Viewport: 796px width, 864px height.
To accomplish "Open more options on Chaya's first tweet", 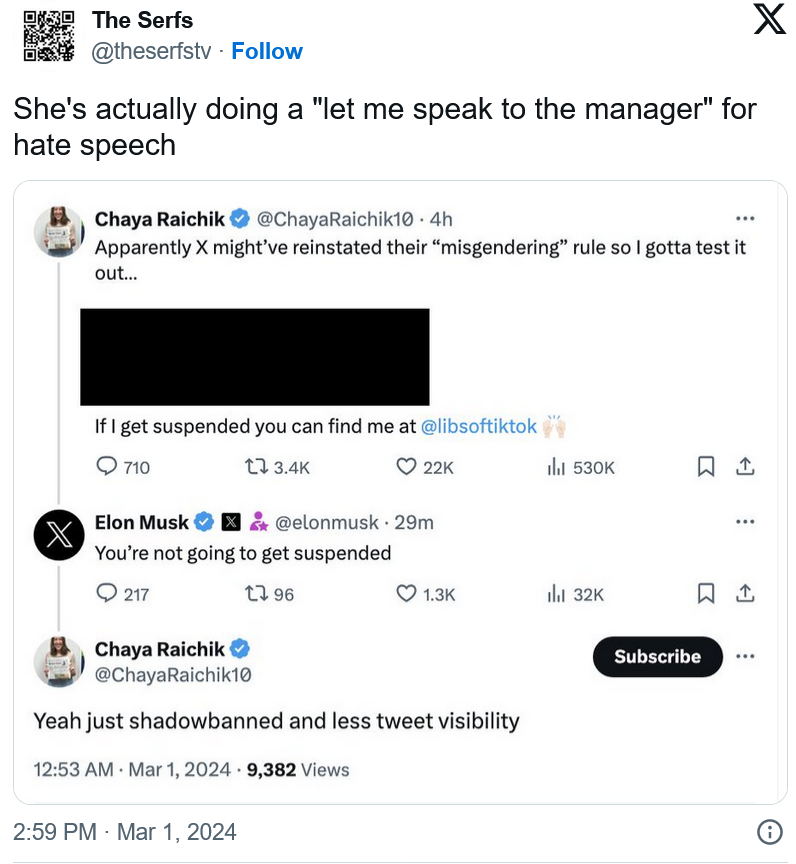I will [x=745, y=219].
